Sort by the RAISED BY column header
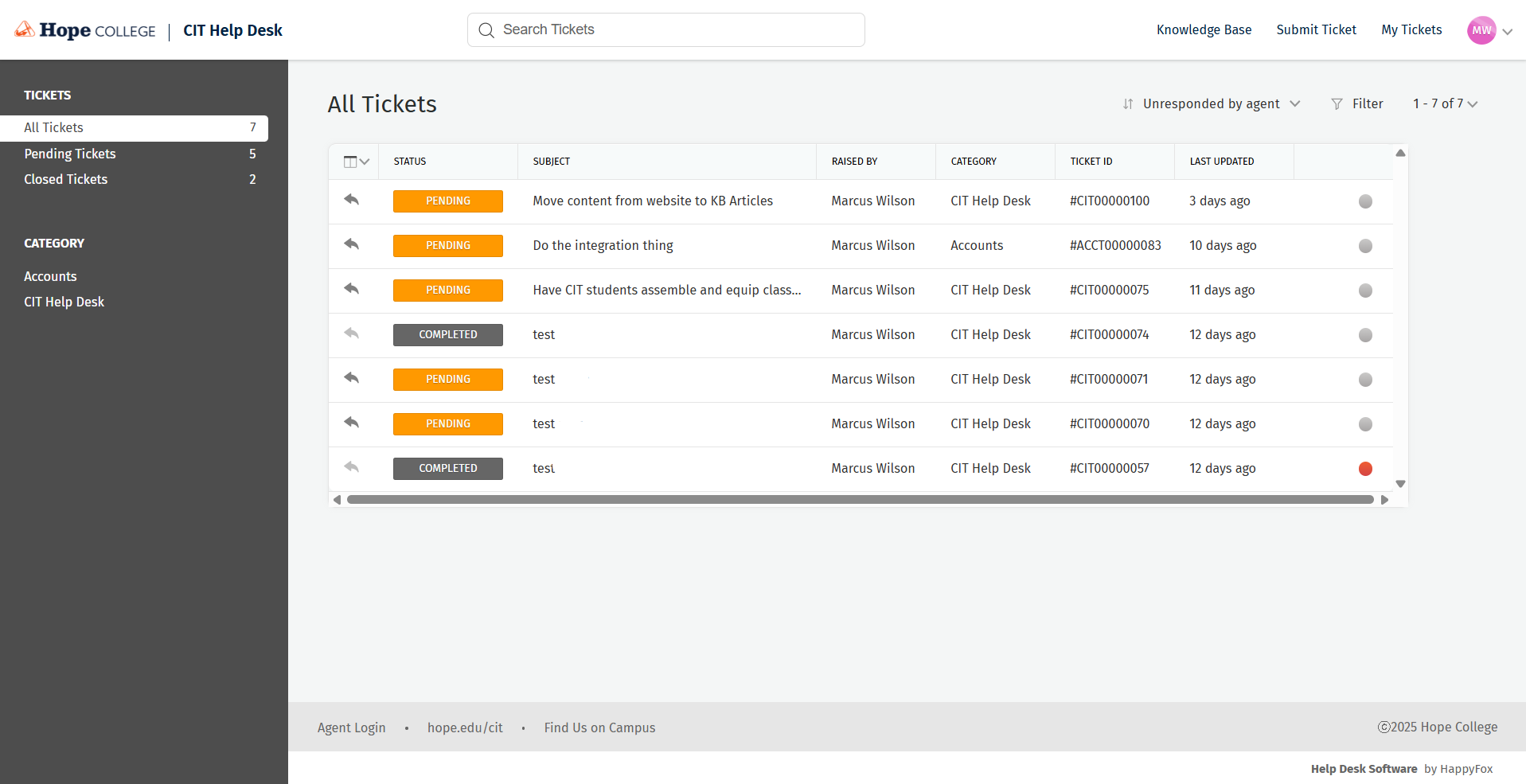Screen dimensions: 1526x784 tap(854, 162)
